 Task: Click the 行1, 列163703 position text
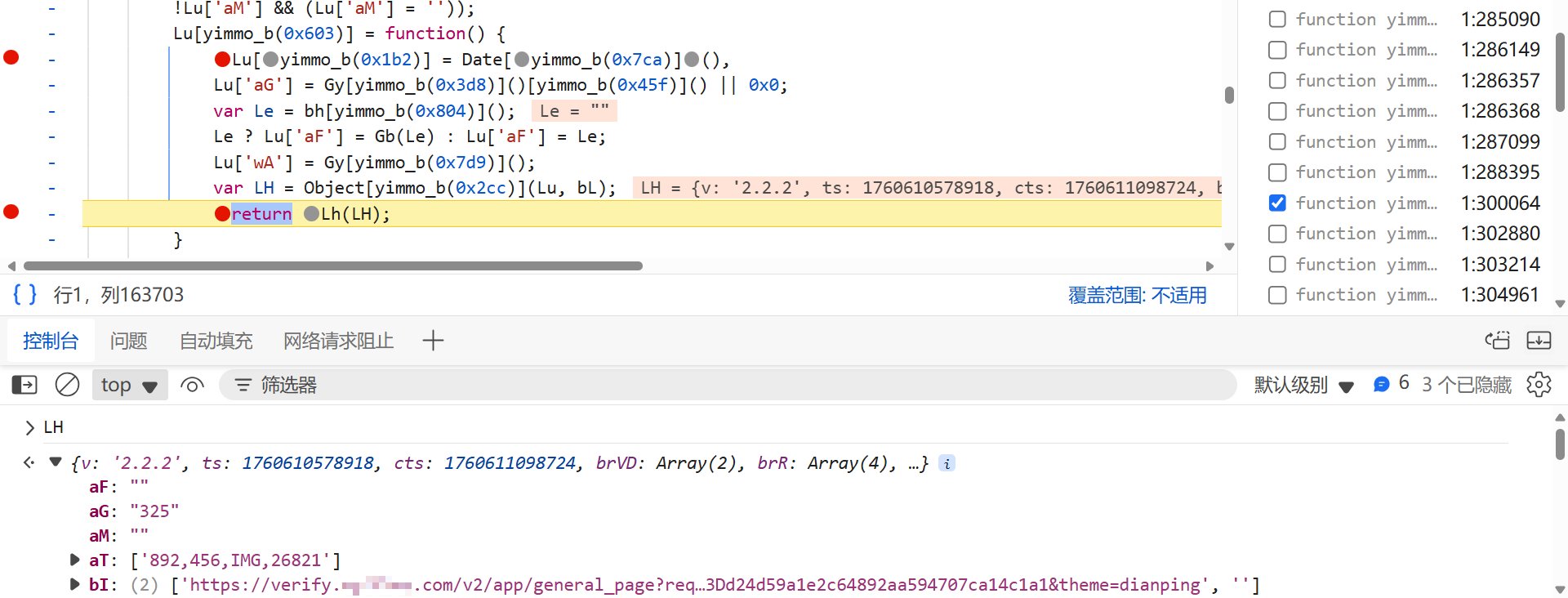tap(118, 295)
